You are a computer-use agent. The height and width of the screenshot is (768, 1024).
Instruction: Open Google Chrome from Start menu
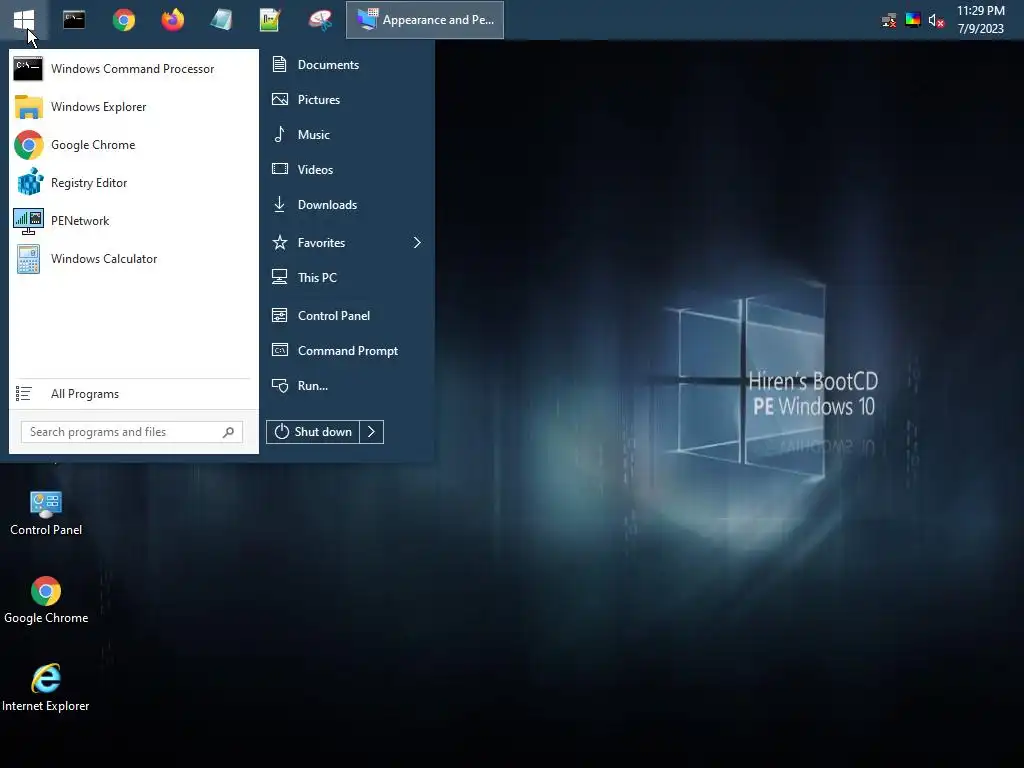[x=133, y=144]
